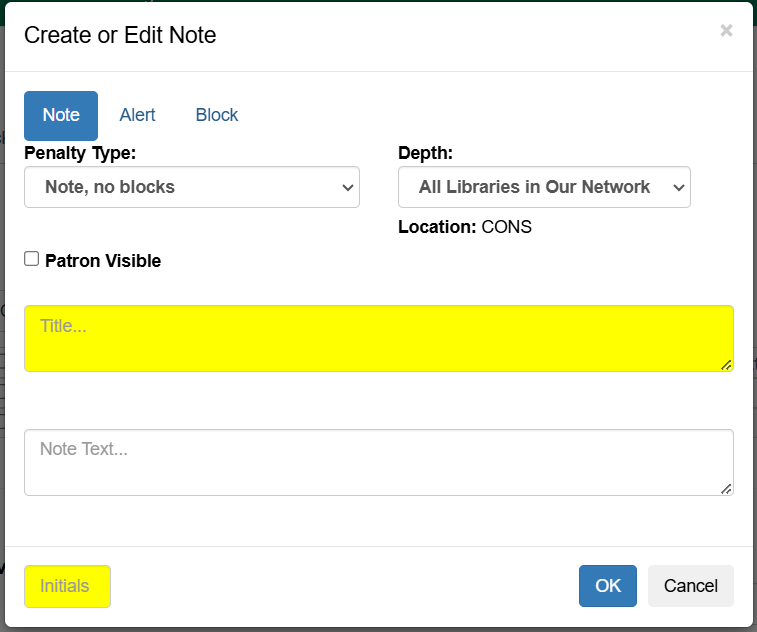Grab the Title field resize handle
This screenshot has height=632, width=757.
tap(727, 365)
